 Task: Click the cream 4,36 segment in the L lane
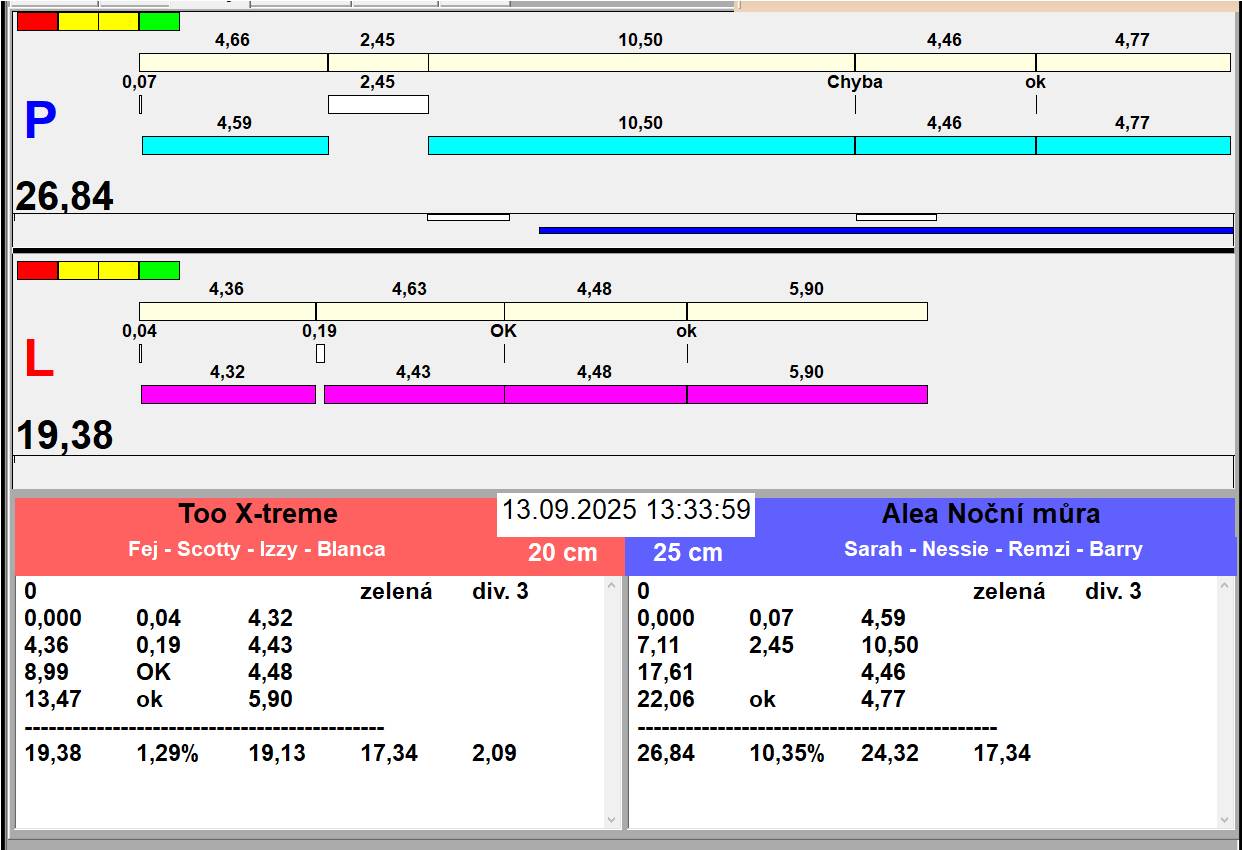click(227, 311)
